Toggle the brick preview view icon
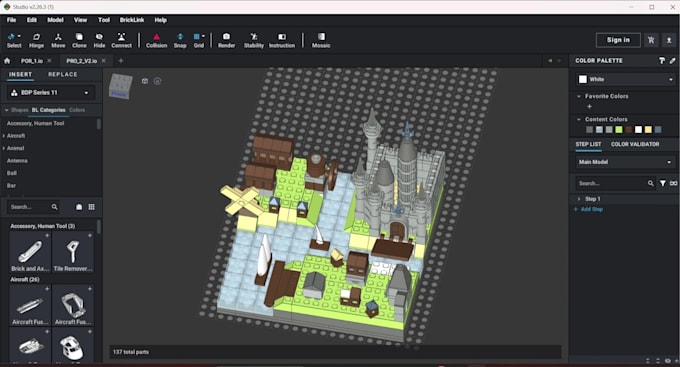Viewport: 680px width, 367px height. click(79, 207)
